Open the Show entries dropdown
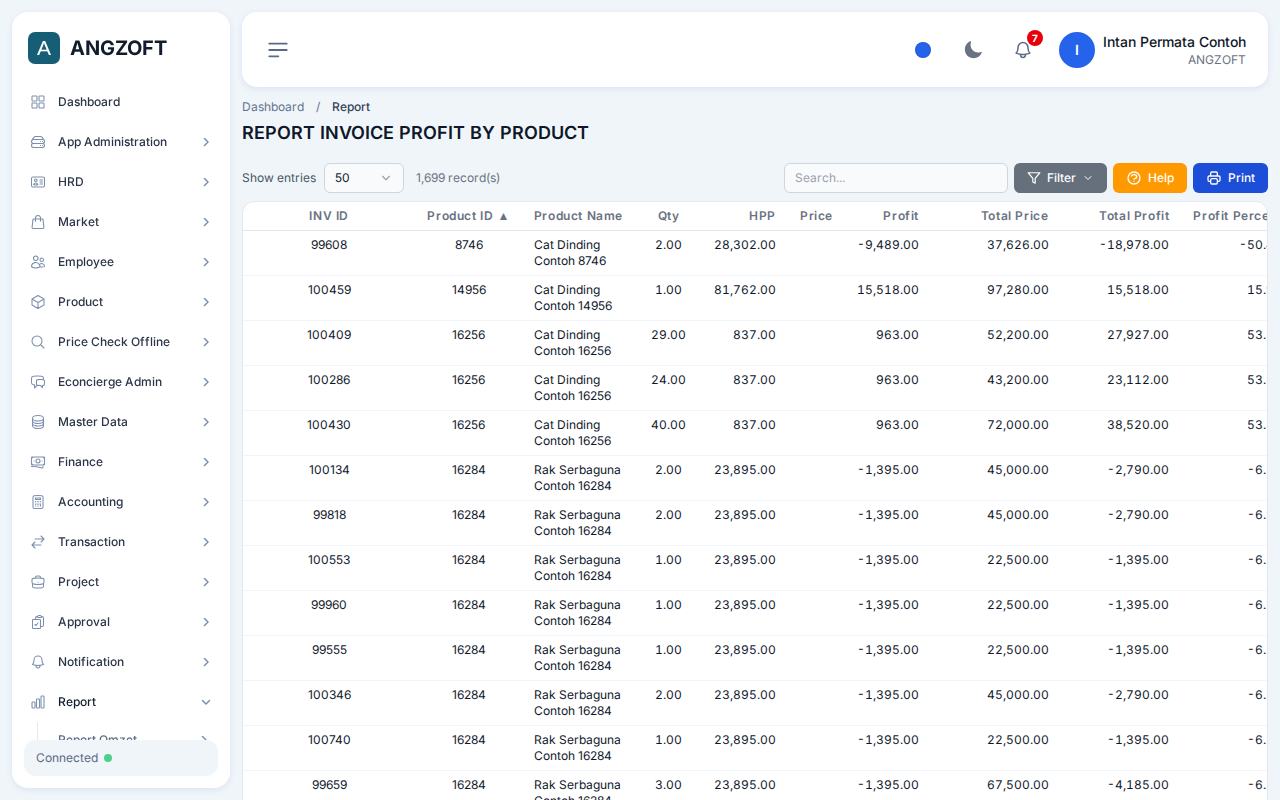The height and width of the screenshot is (800, 1280). coord(364,178)
